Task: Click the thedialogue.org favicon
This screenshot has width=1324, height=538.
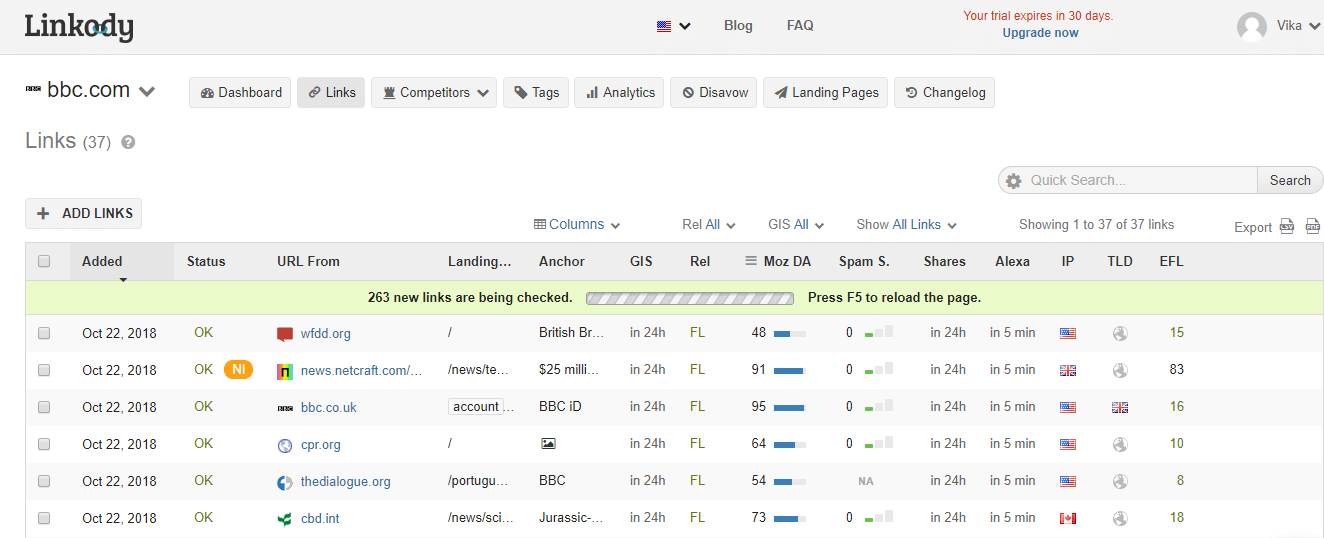Action: pos(285,482)
